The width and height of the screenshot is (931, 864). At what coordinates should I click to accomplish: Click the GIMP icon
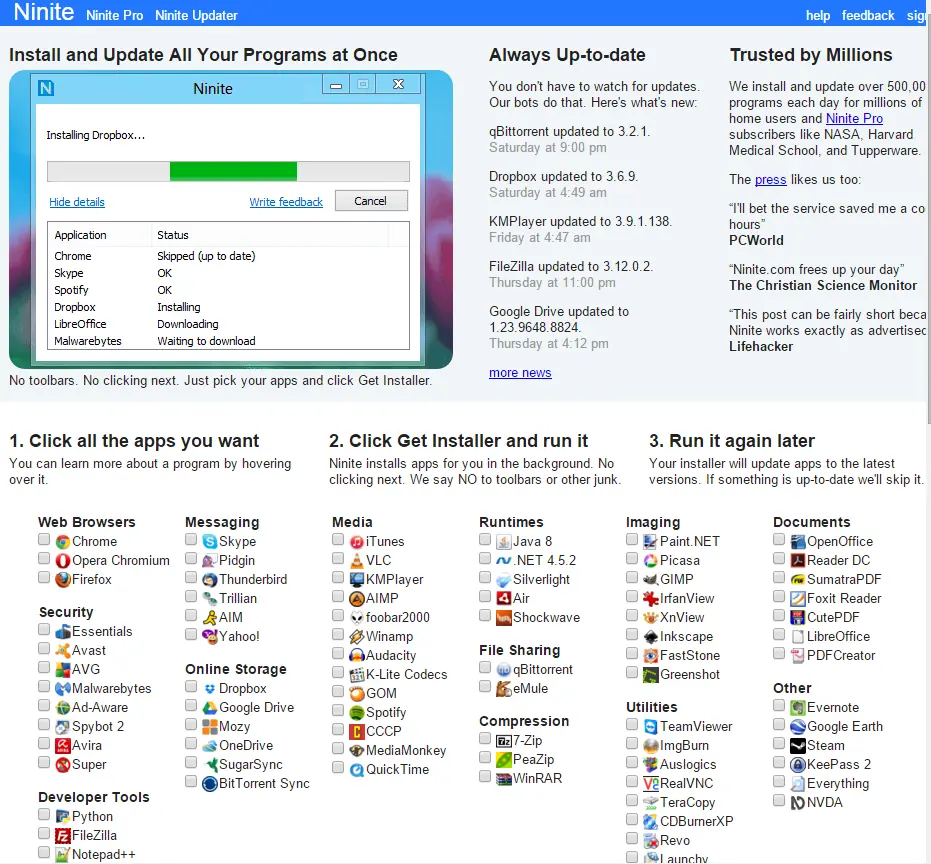tap(651, 580)
